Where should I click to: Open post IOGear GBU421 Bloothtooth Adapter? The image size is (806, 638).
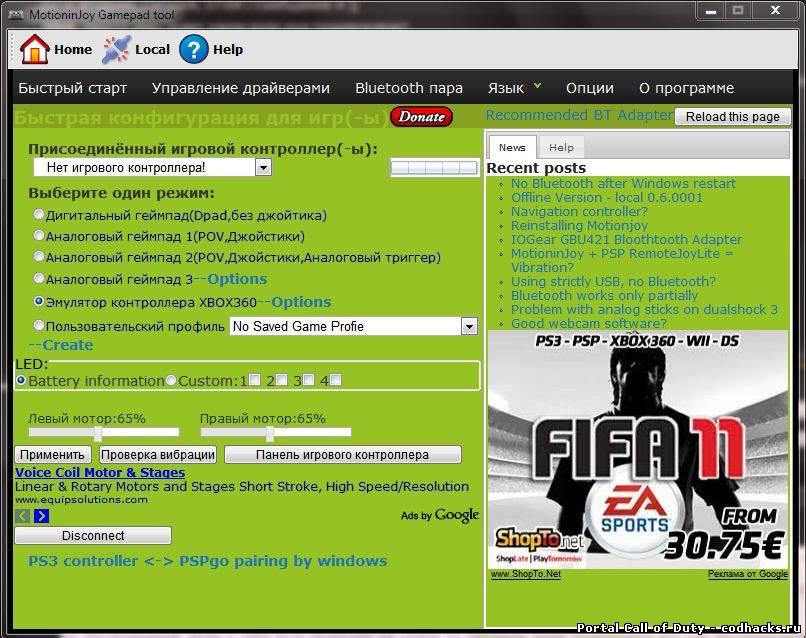pyautogui.click(x=626, y=239)
